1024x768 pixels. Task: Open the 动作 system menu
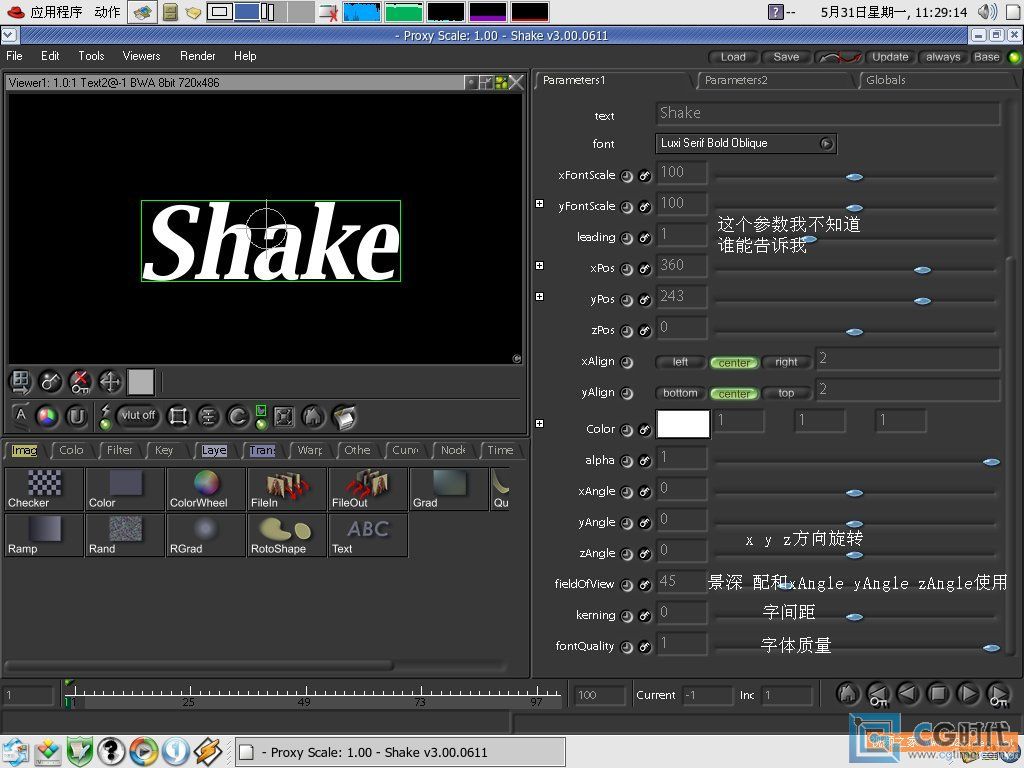[x=107, y=12]
